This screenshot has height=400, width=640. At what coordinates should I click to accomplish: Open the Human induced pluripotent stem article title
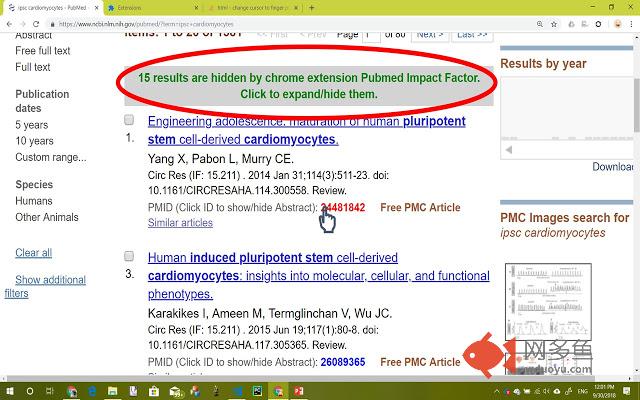coord(318,276)
